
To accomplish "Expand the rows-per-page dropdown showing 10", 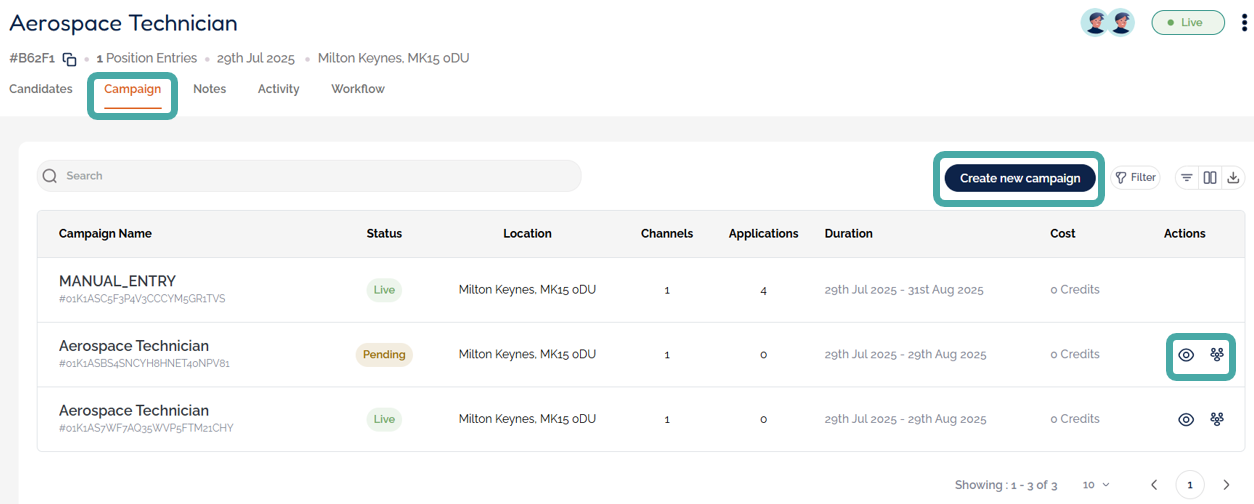I will [x=1096, y=485].
